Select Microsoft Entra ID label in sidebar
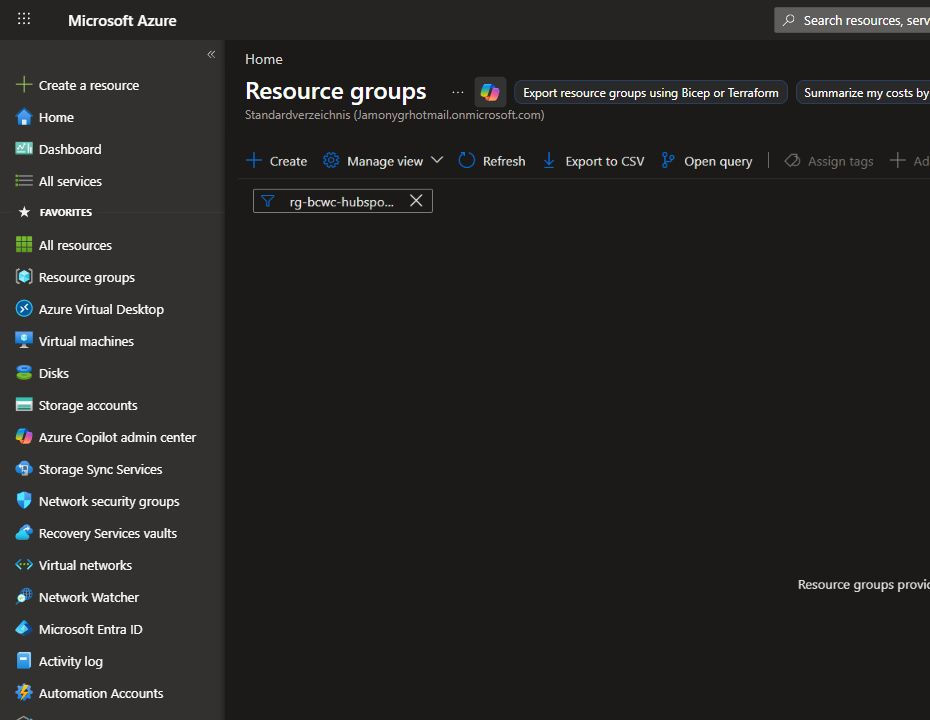The width and height of the screenshot is (930, 720). pos(91,630)
